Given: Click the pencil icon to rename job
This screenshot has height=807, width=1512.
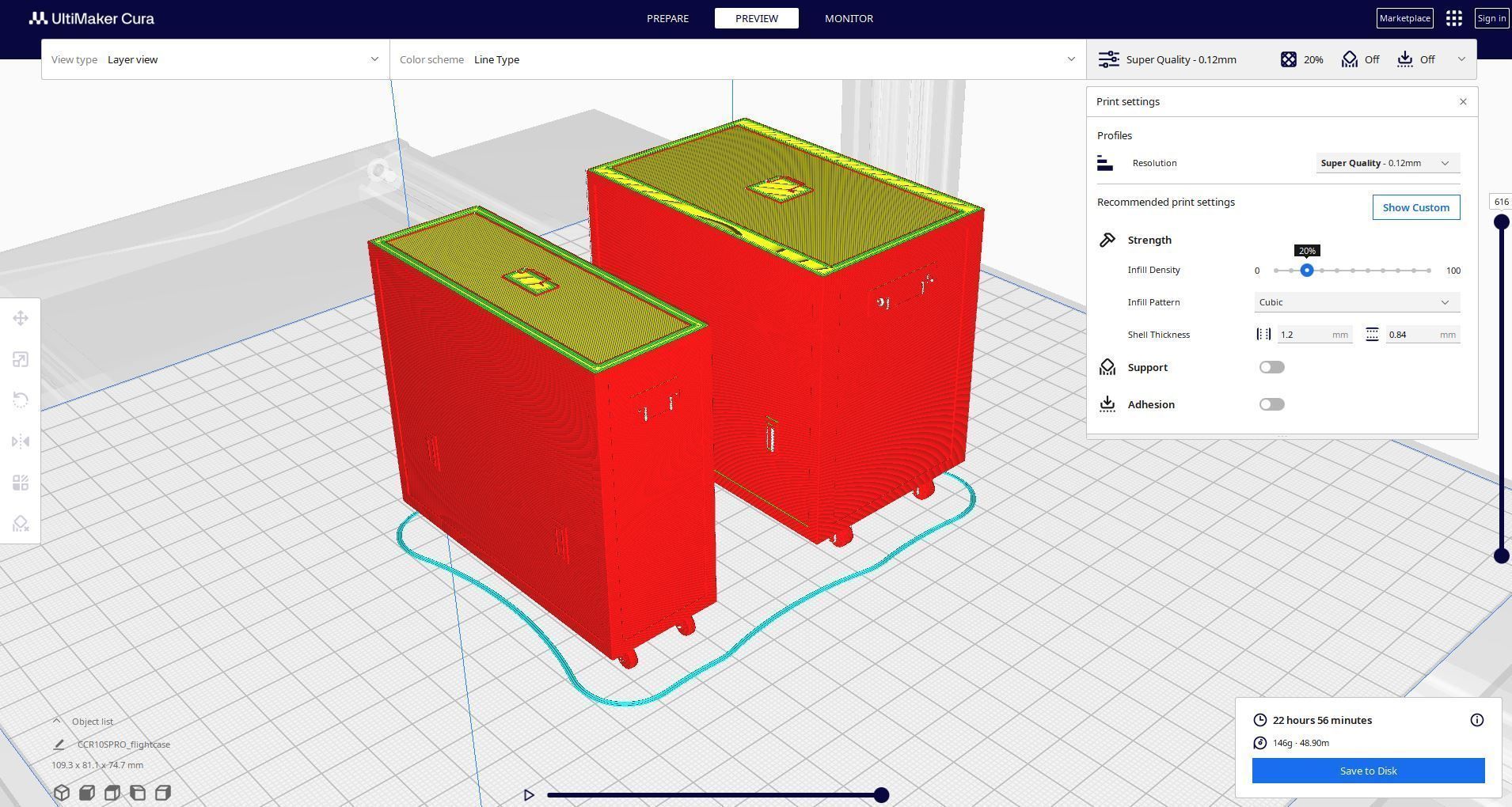Looking at the screenshot, I should pyautogui.click(x=59, y=744).
